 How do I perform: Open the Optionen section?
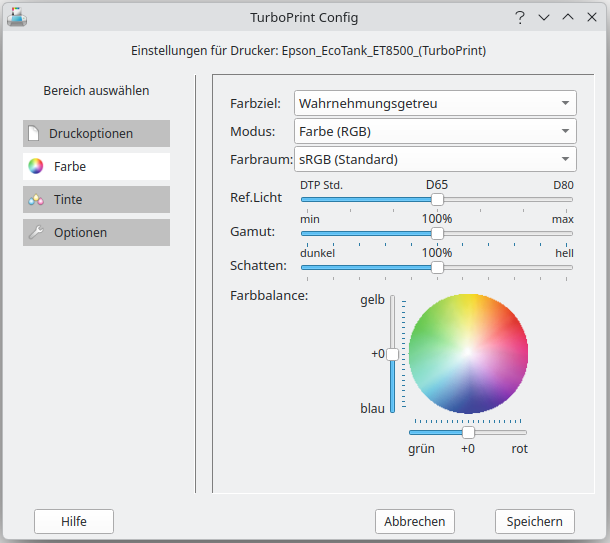(96, 233)
